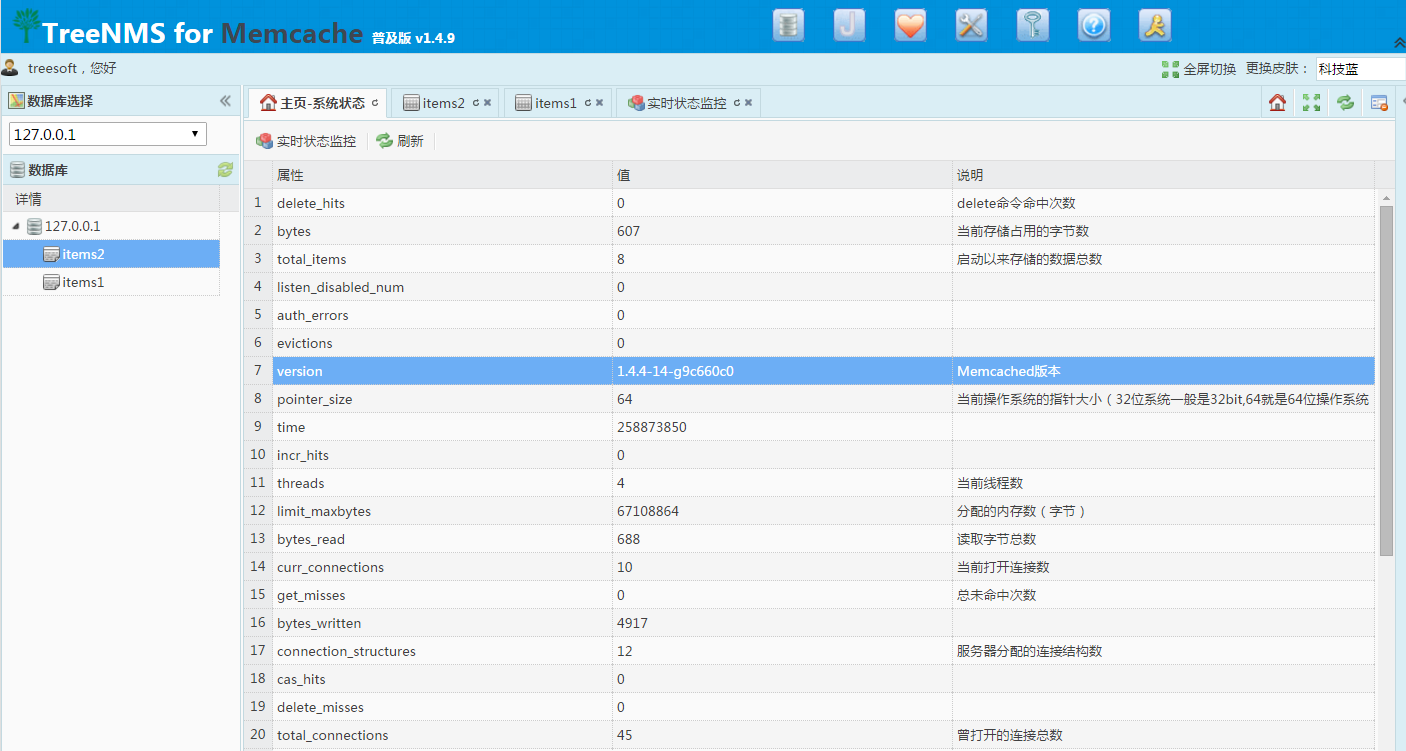Image resolution: width=1406 pixels, height=751 pixels.
Task: Select the cas_hits row
Action: [x=810, y=679]
